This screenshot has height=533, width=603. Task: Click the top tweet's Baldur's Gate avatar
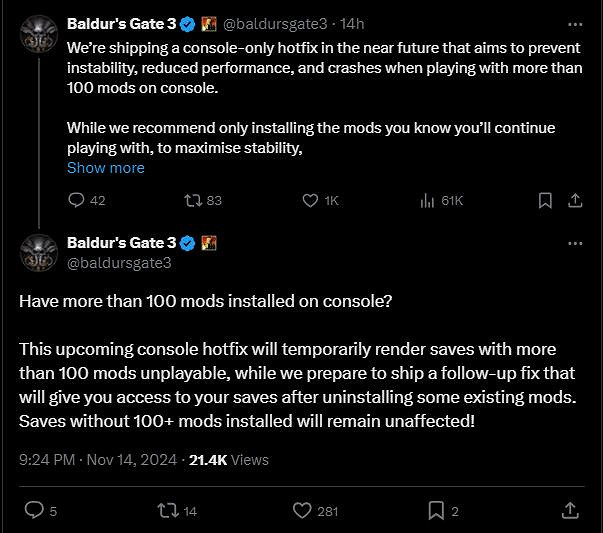click(x=39, y=37)
